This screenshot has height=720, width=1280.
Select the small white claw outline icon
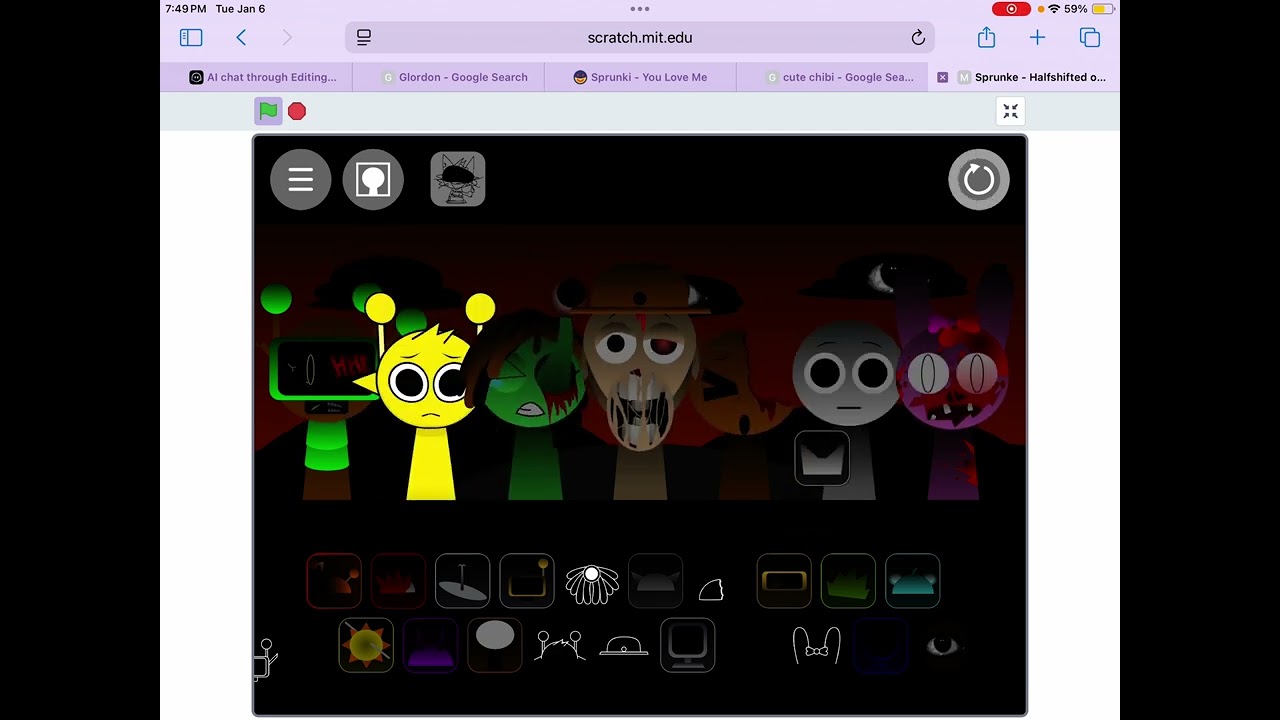pyautogui.click(x=711, y=590)
